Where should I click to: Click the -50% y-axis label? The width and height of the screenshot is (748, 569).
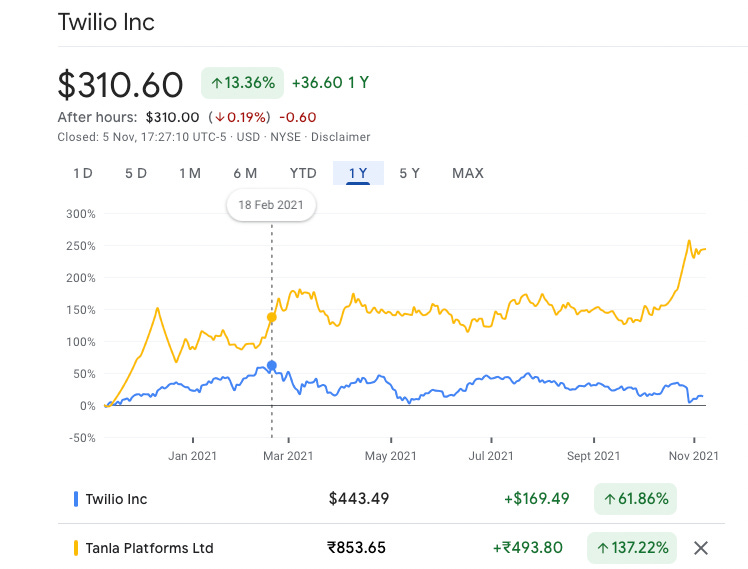point(82,438)
